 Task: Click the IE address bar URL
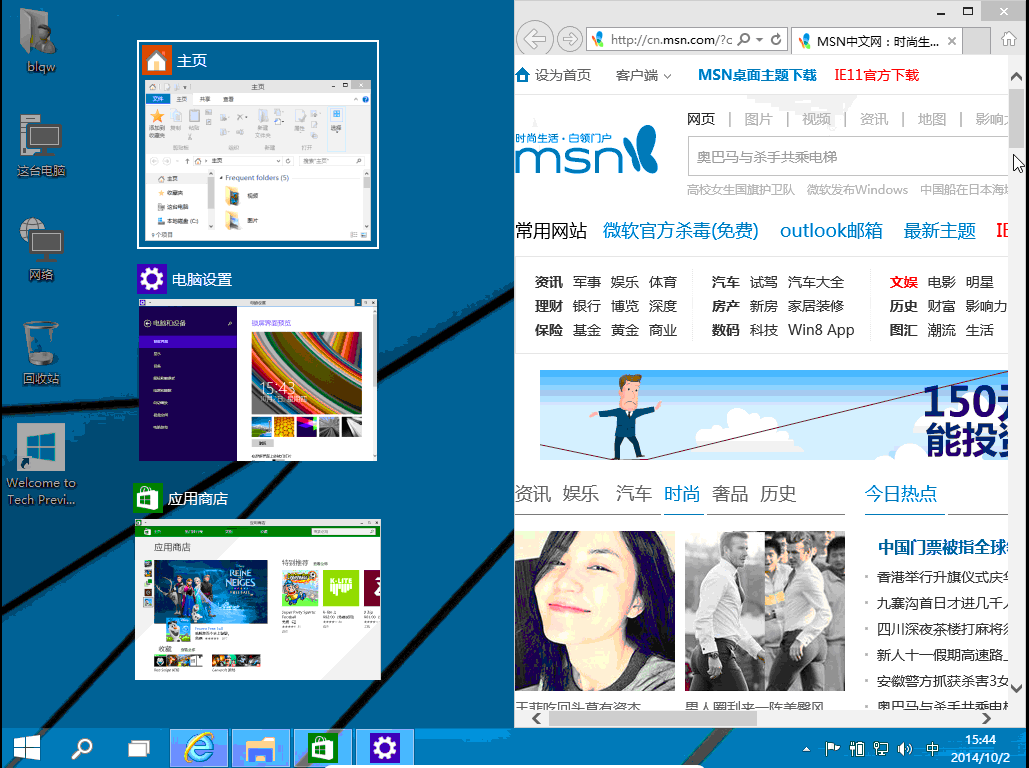(671, 39)
